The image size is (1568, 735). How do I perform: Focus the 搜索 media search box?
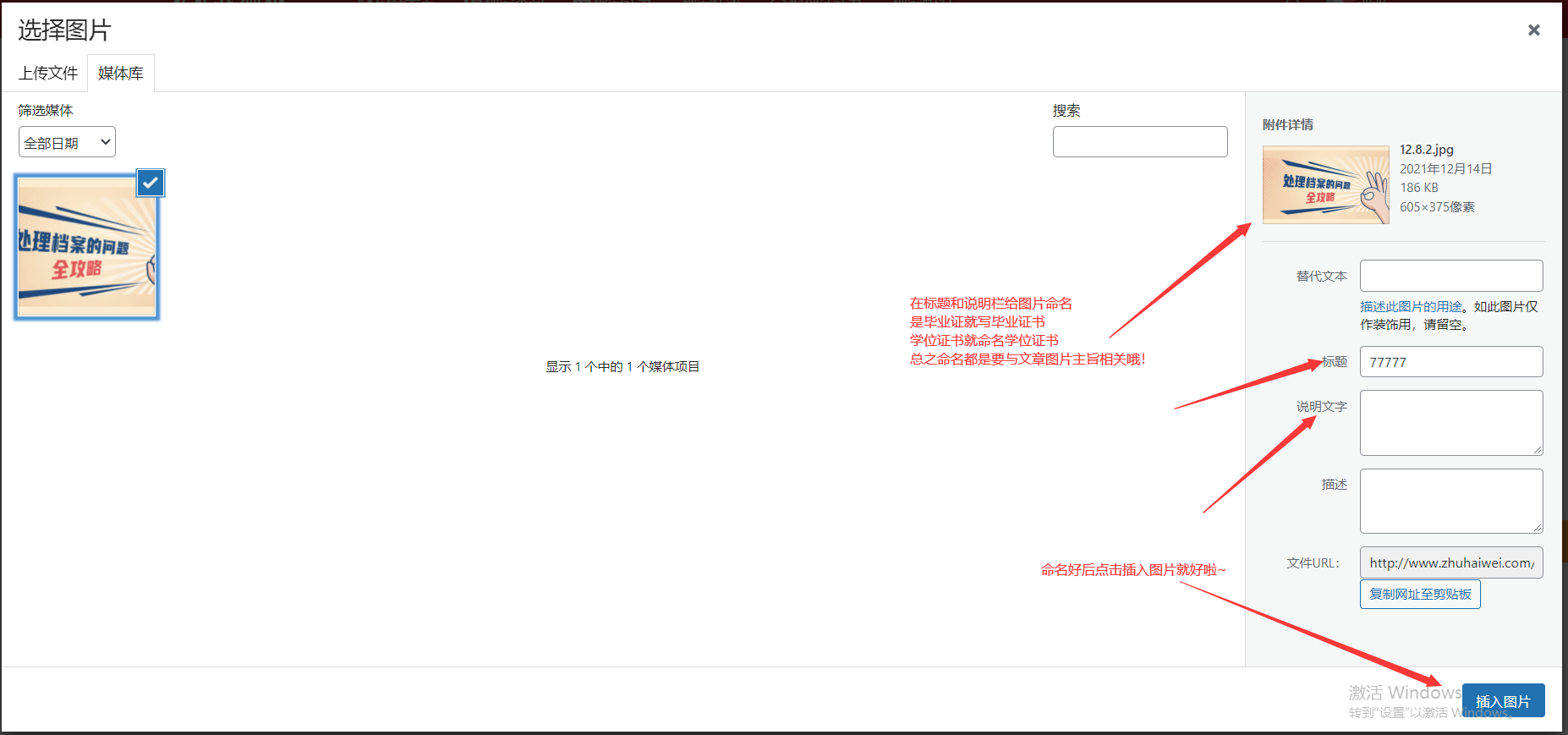pyautogui.click(x=1139, y=142)
